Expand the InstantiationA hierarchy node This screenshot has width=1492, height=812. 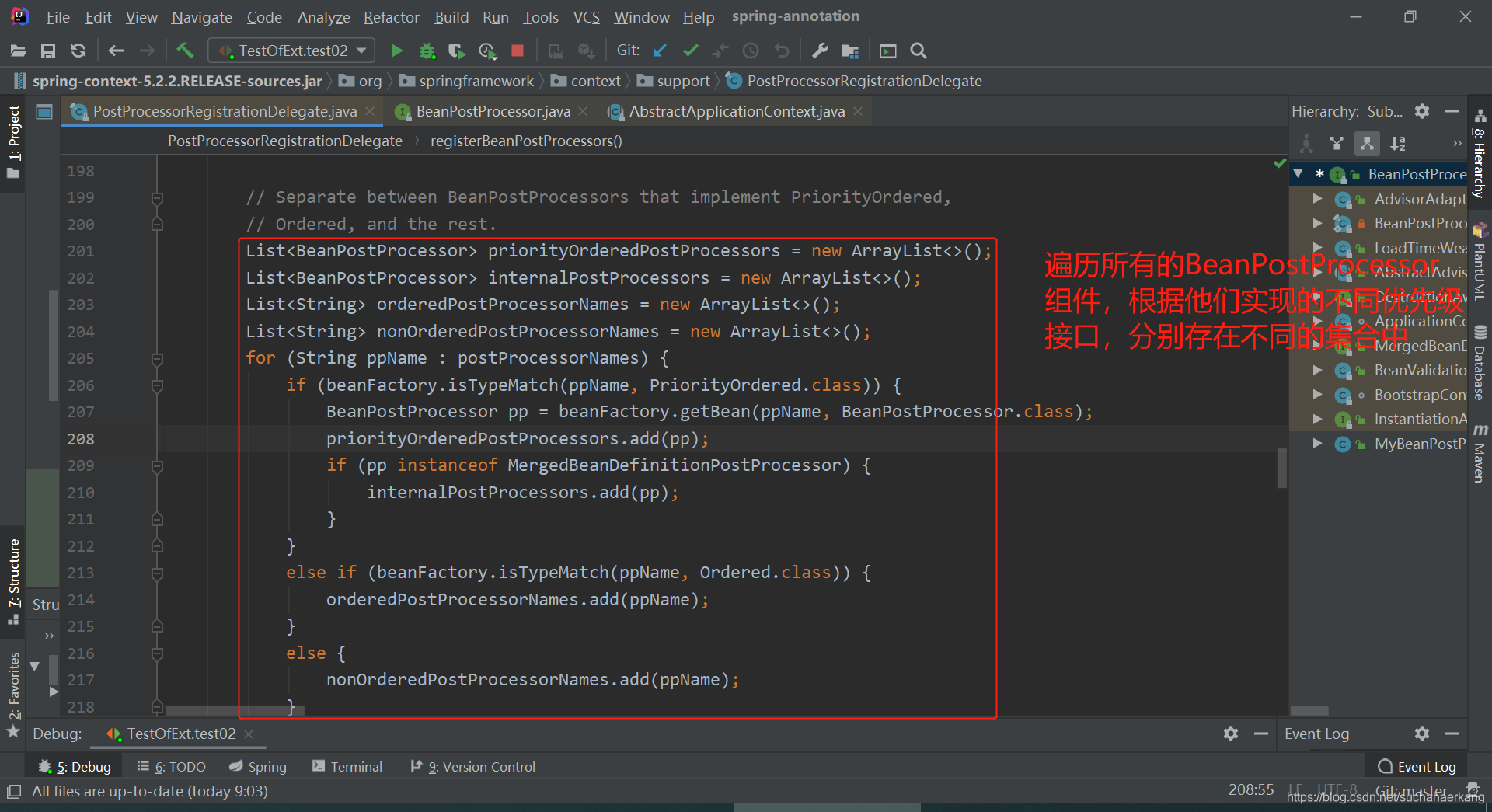pos(1318,419)
